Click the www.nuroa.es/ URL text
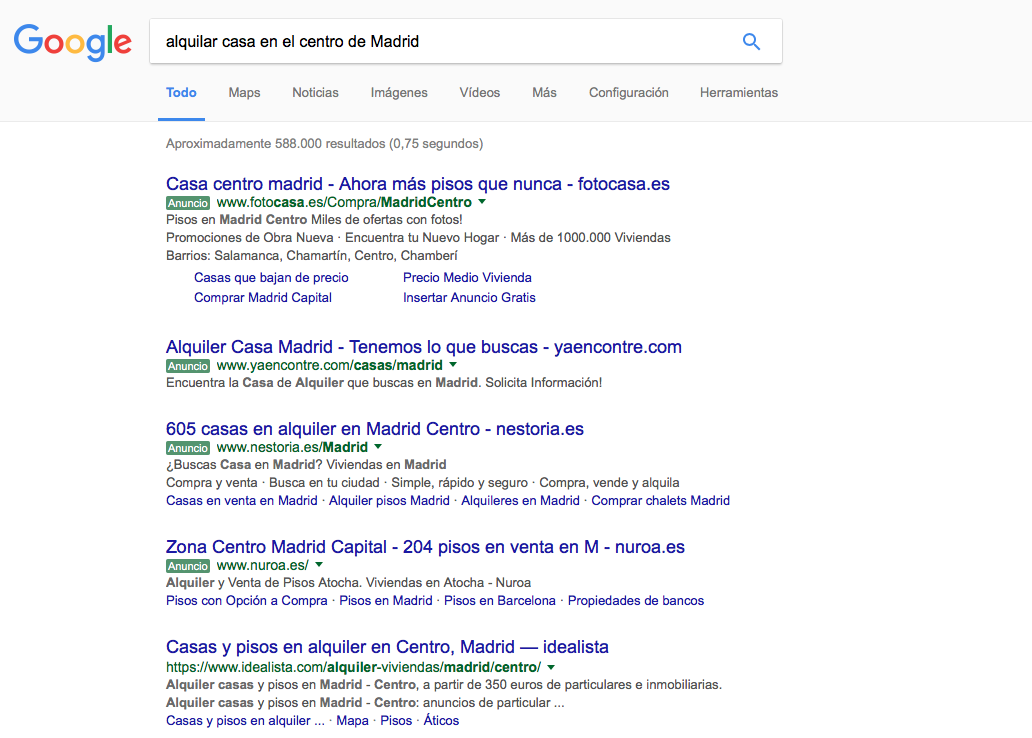 click(263, 565)
